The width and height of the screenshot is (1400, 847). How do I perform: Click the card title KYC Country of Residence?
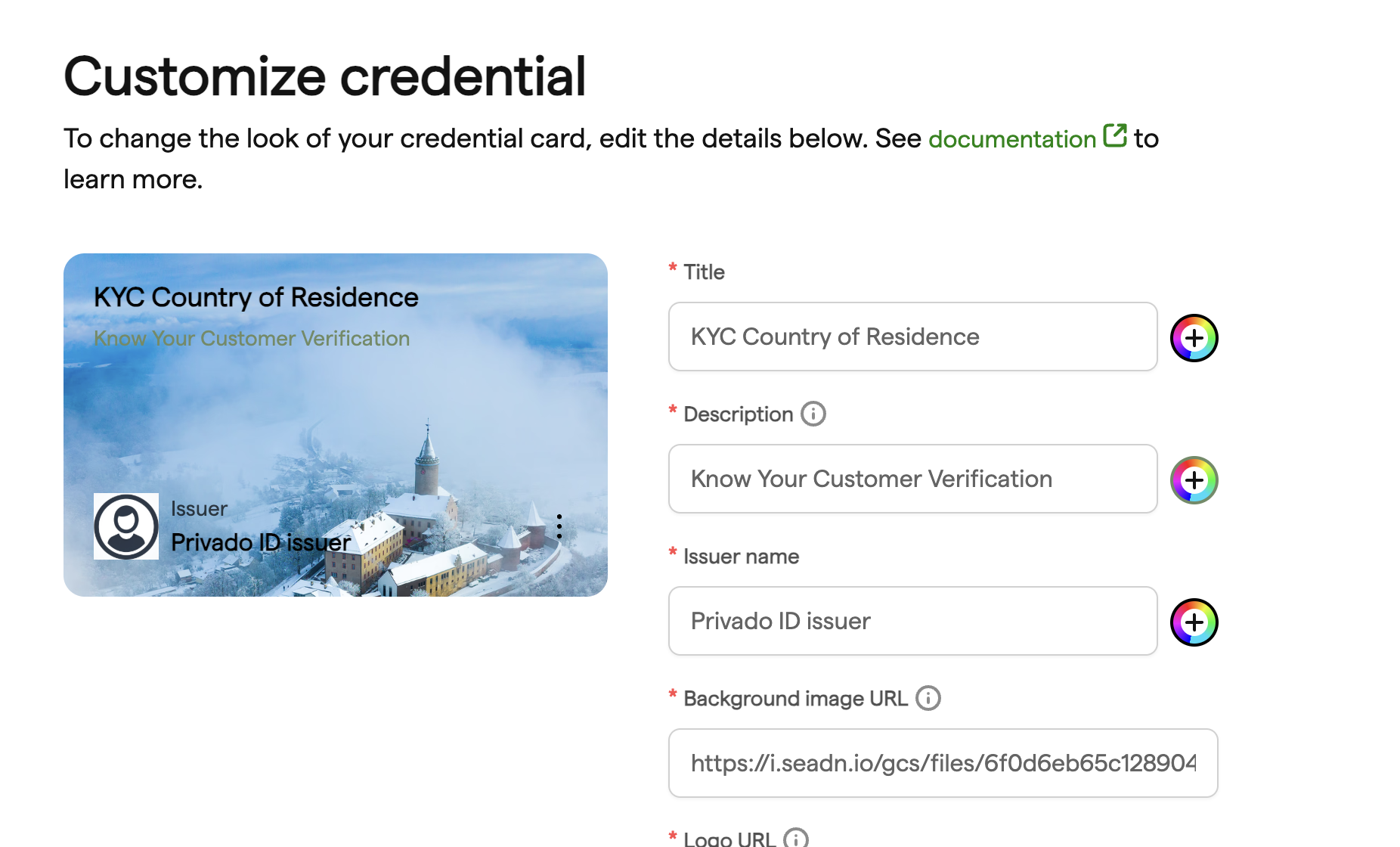[x=256, y=297]
